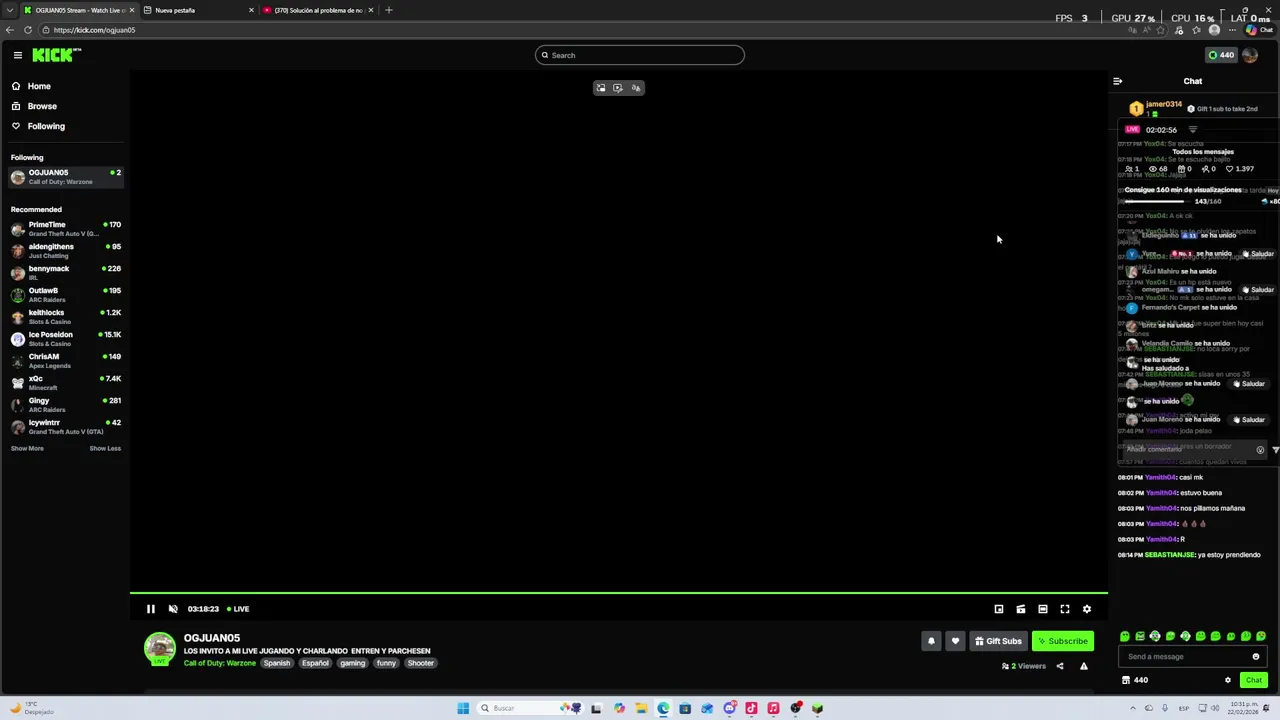Open Following in sidebar

[38, 126]
